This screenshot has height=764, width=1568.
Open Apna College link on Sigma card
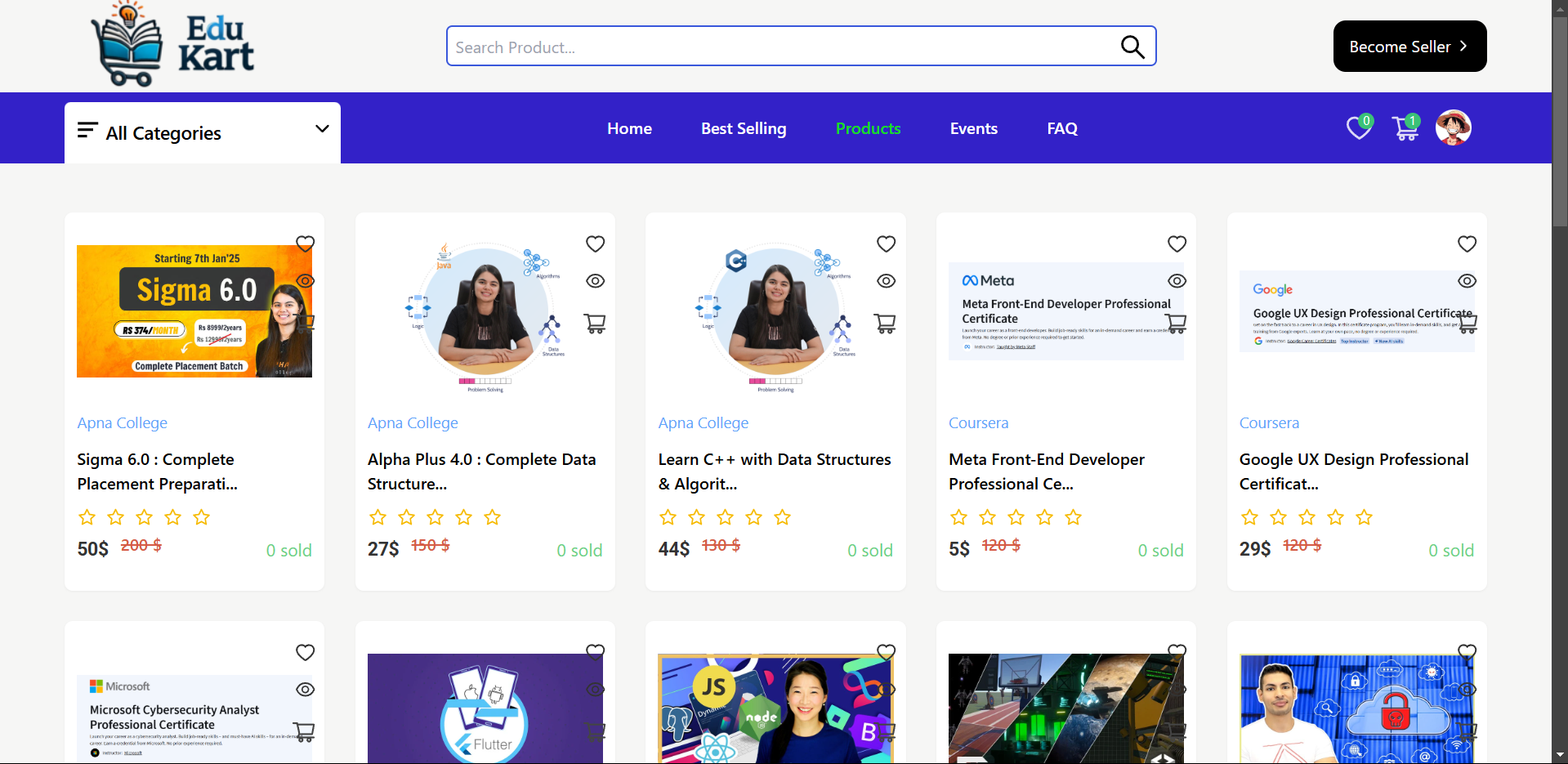pos(122,422)
